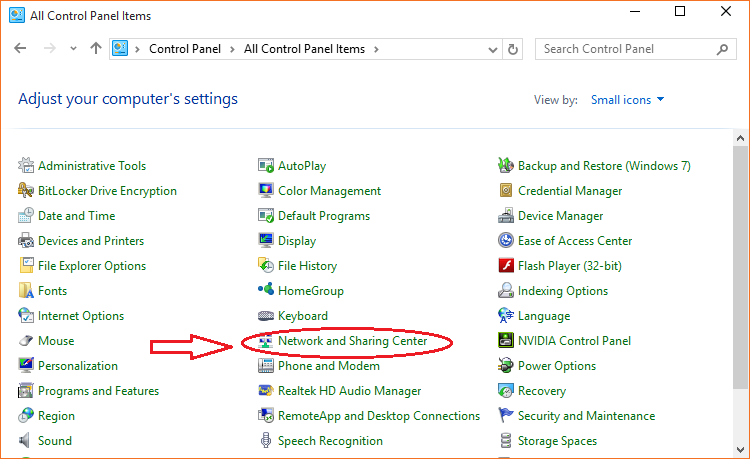The width and height of the screenshot is (750, 459).
Task: Open the Region globe icon
Action: tap(26, 415)
